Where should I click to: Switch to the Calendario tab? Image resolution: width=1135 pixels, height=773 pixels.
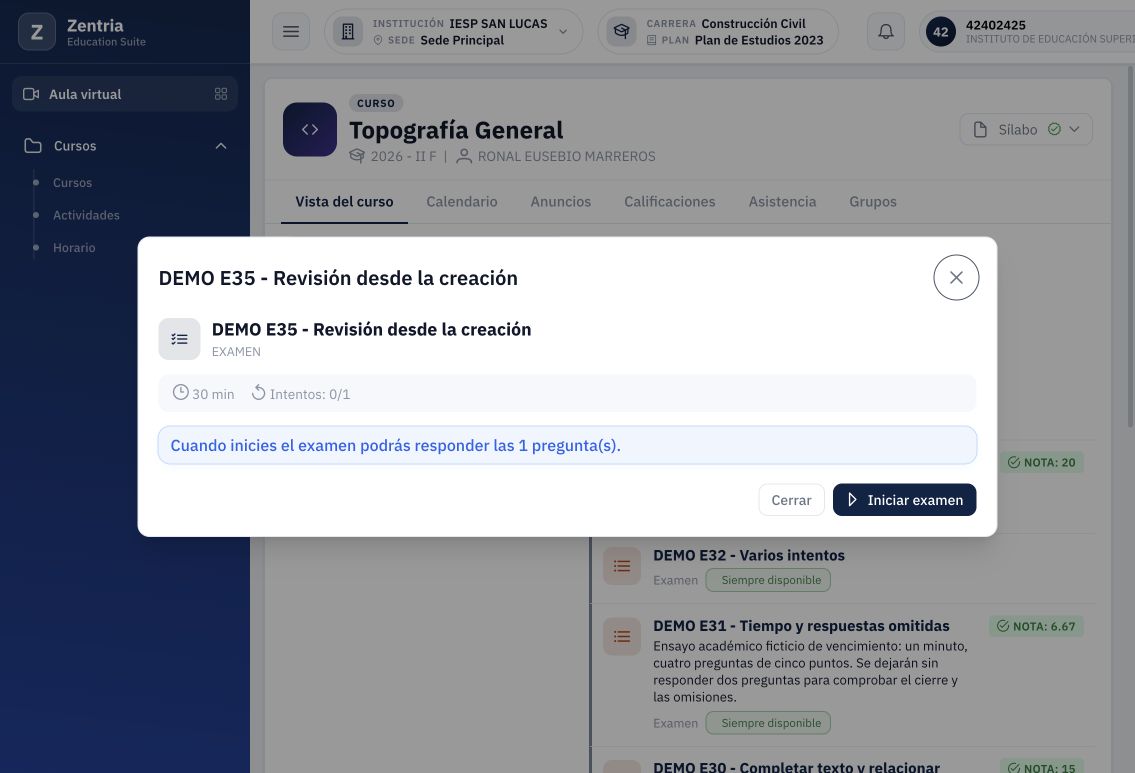pos(462,202)
